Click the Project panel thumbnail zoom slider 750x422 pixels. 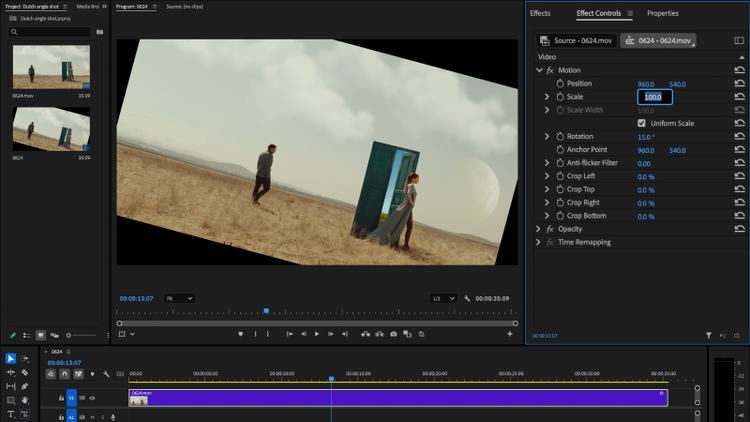point(70,335)
